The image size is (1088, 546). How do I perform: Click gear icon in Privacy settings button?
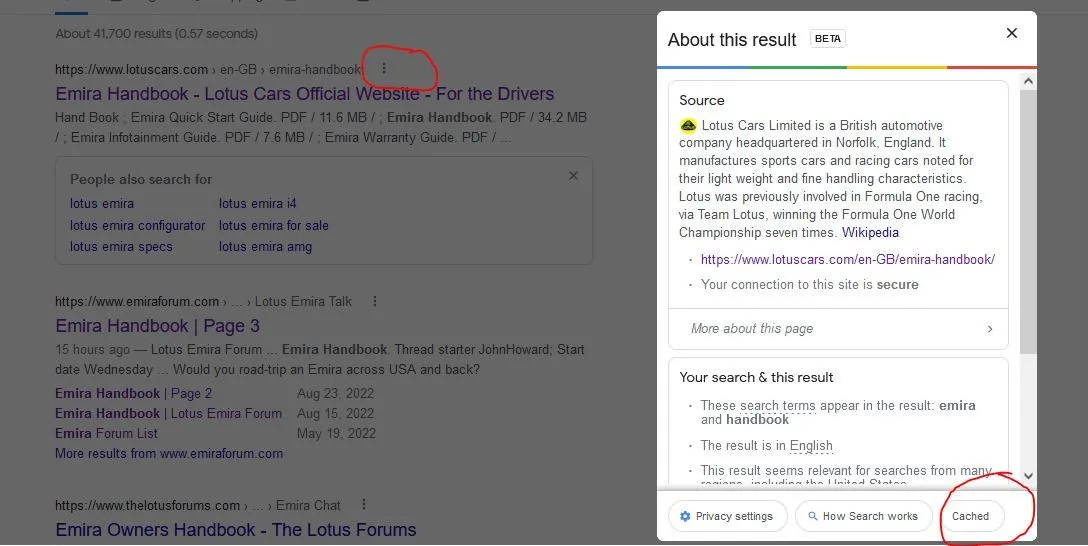tap(685, 516)
